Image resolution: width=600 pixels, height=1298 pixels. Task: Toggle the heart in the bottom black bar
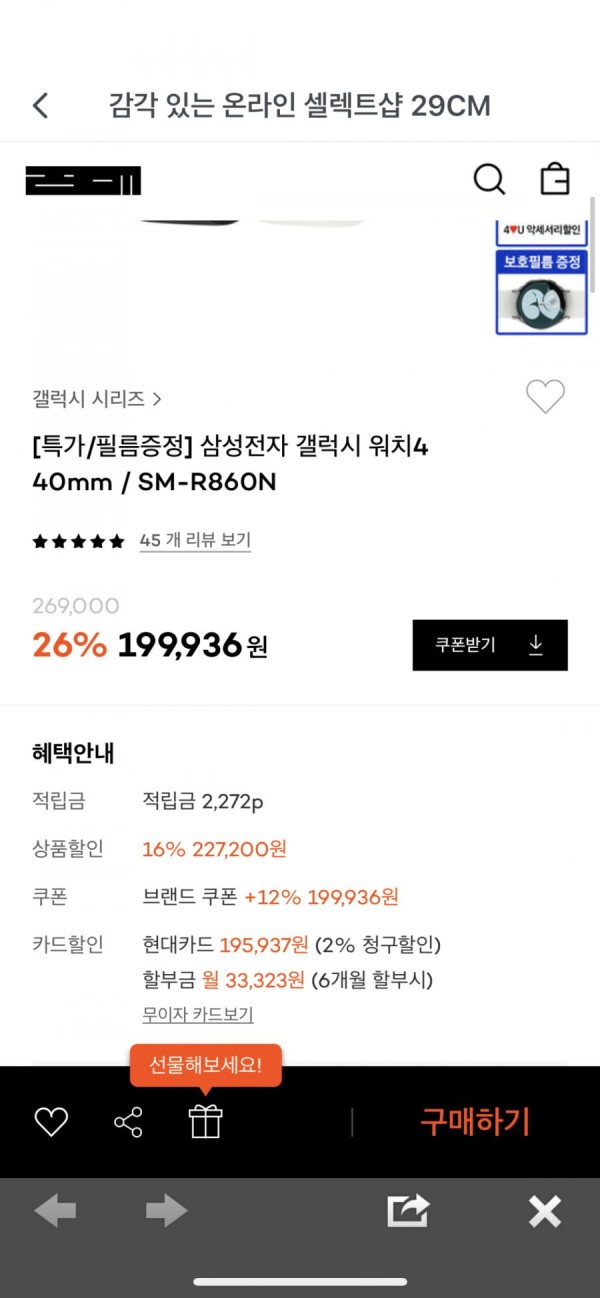pos(51,1122)
